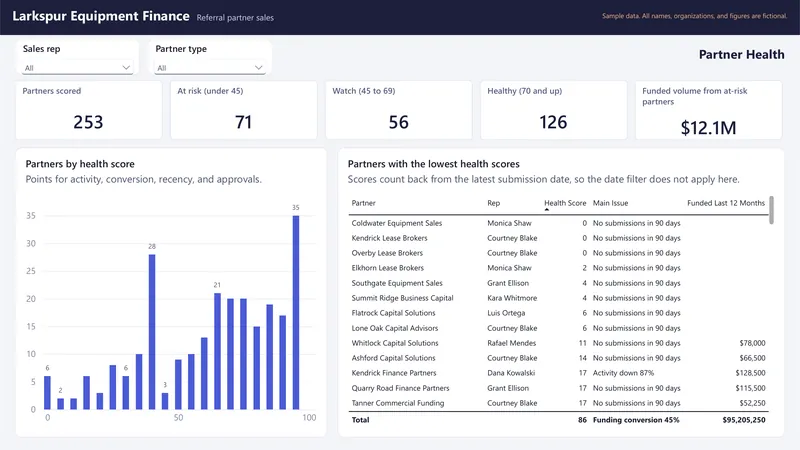Click the $115,500 funded amount cell

pyautogui.click(x=751, y=388)
